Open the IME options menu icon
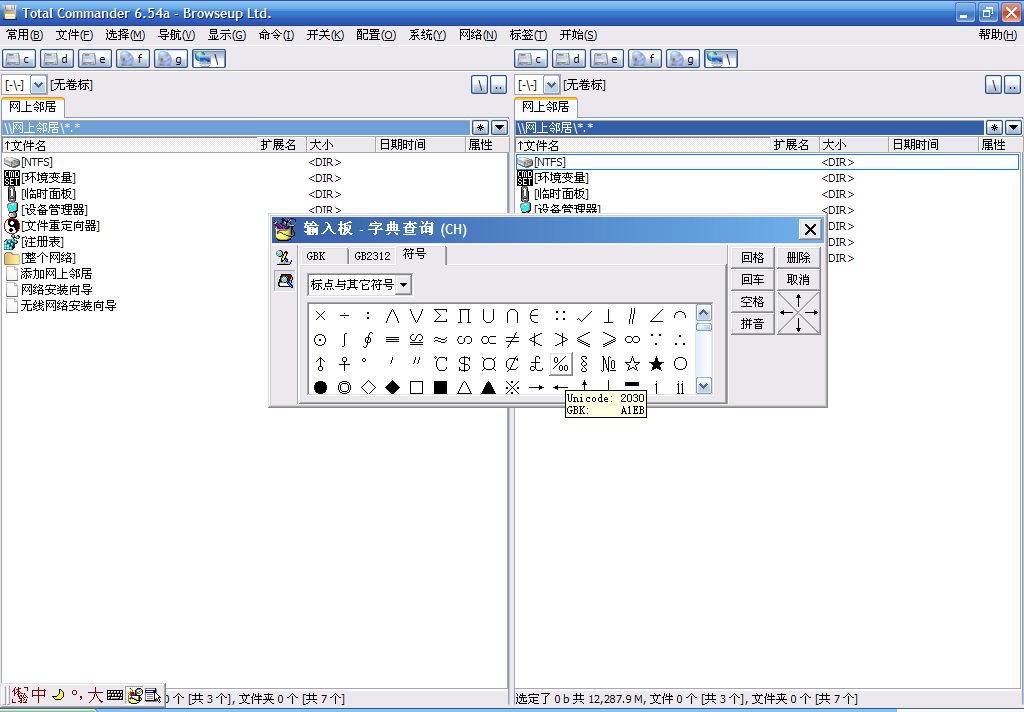Viewport: 1024px width, 712px height. pos(153,695)
